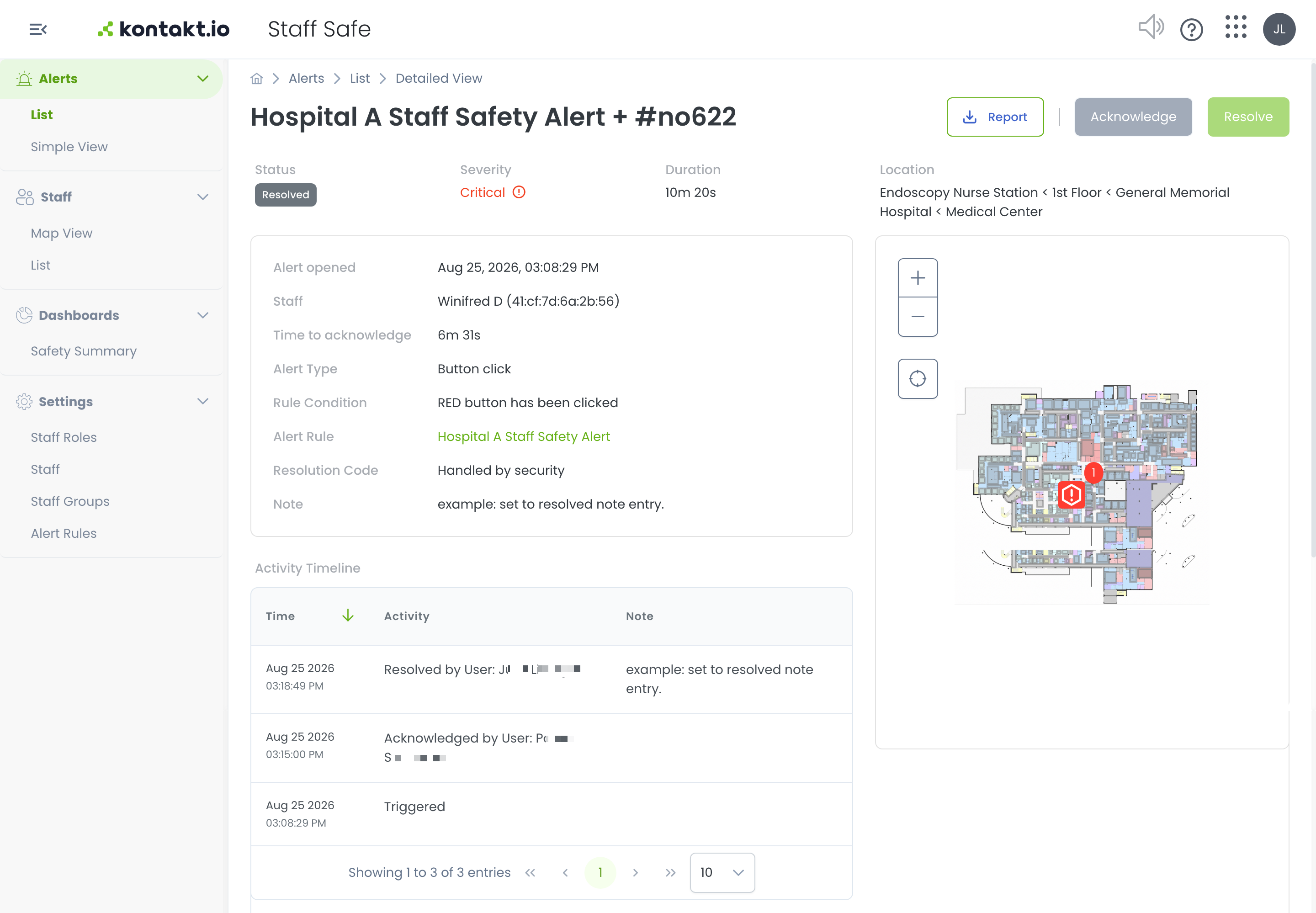Go to Alerts in the breadcrumb
1316x913 pixels.
[306, 79]
